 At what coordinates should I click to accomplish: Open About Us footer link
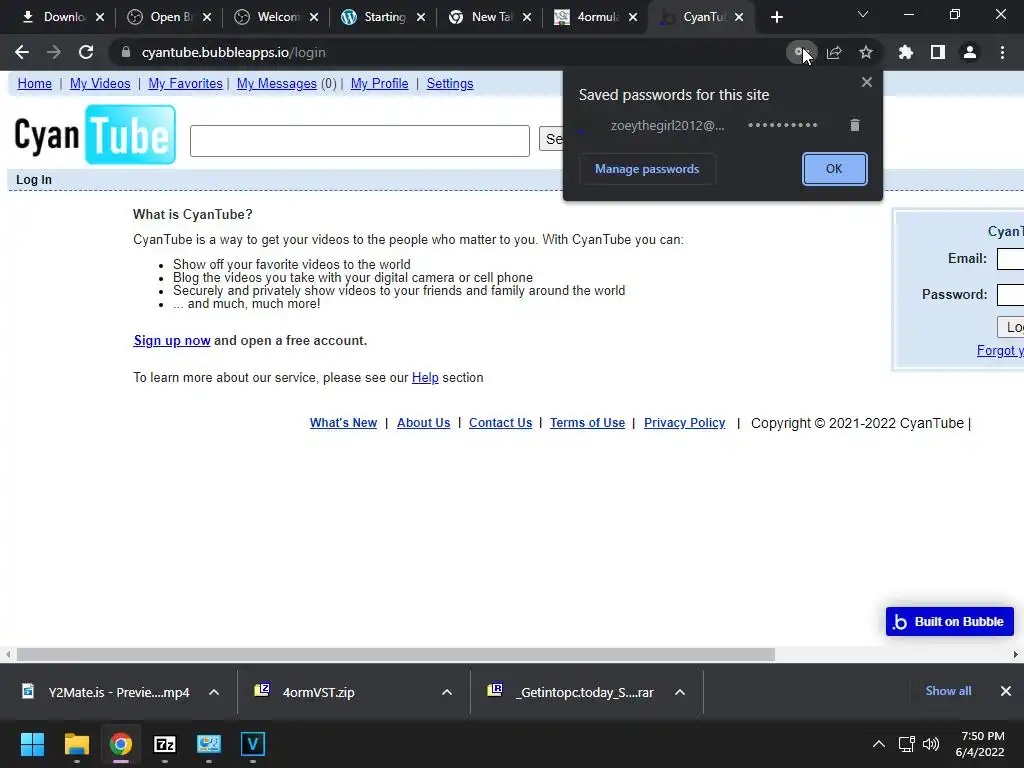(x=424, y=423)
